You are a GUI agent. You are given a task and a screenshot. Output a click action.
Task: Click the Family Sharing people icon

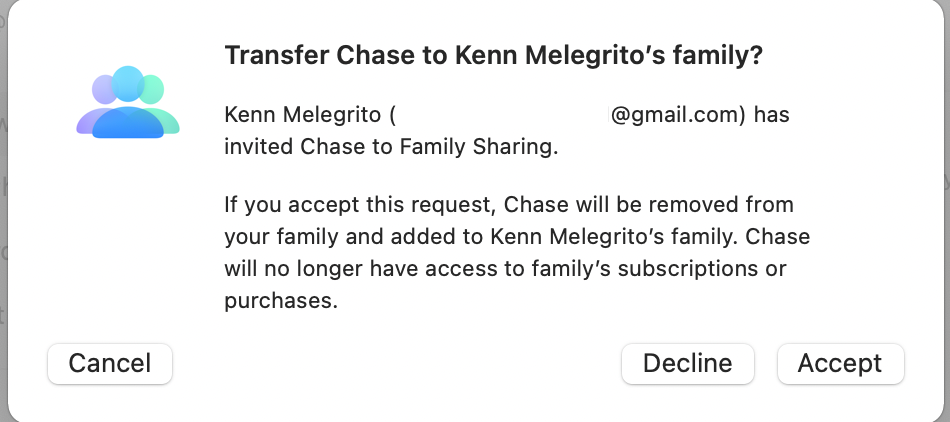point(128,102)
